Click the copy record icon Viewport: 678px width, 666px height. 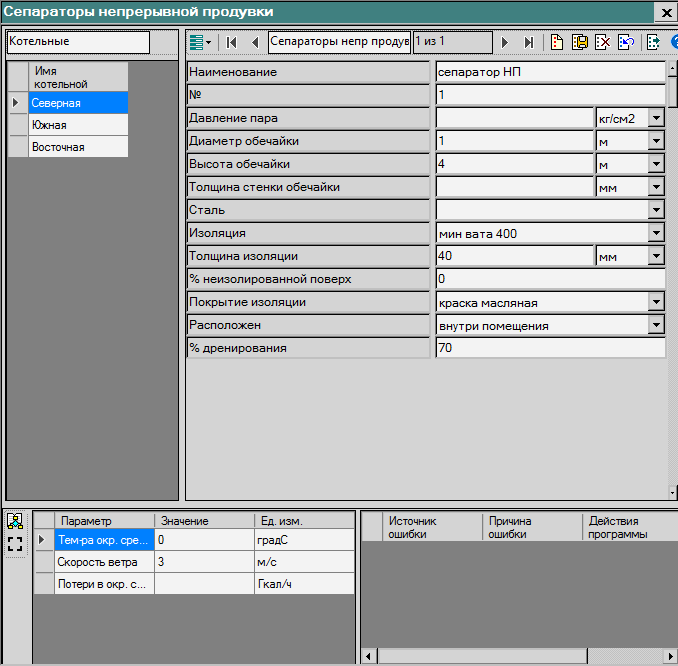click(579, 42)
